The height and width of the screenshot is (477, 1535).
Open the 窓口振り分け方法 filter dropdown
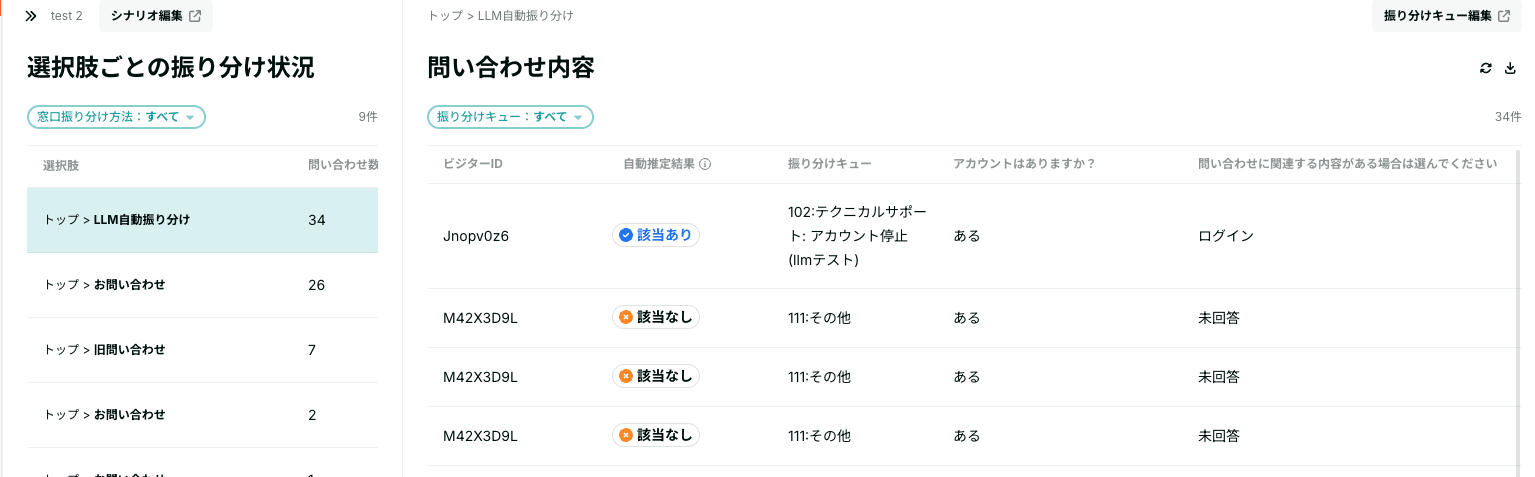point(116,117)
